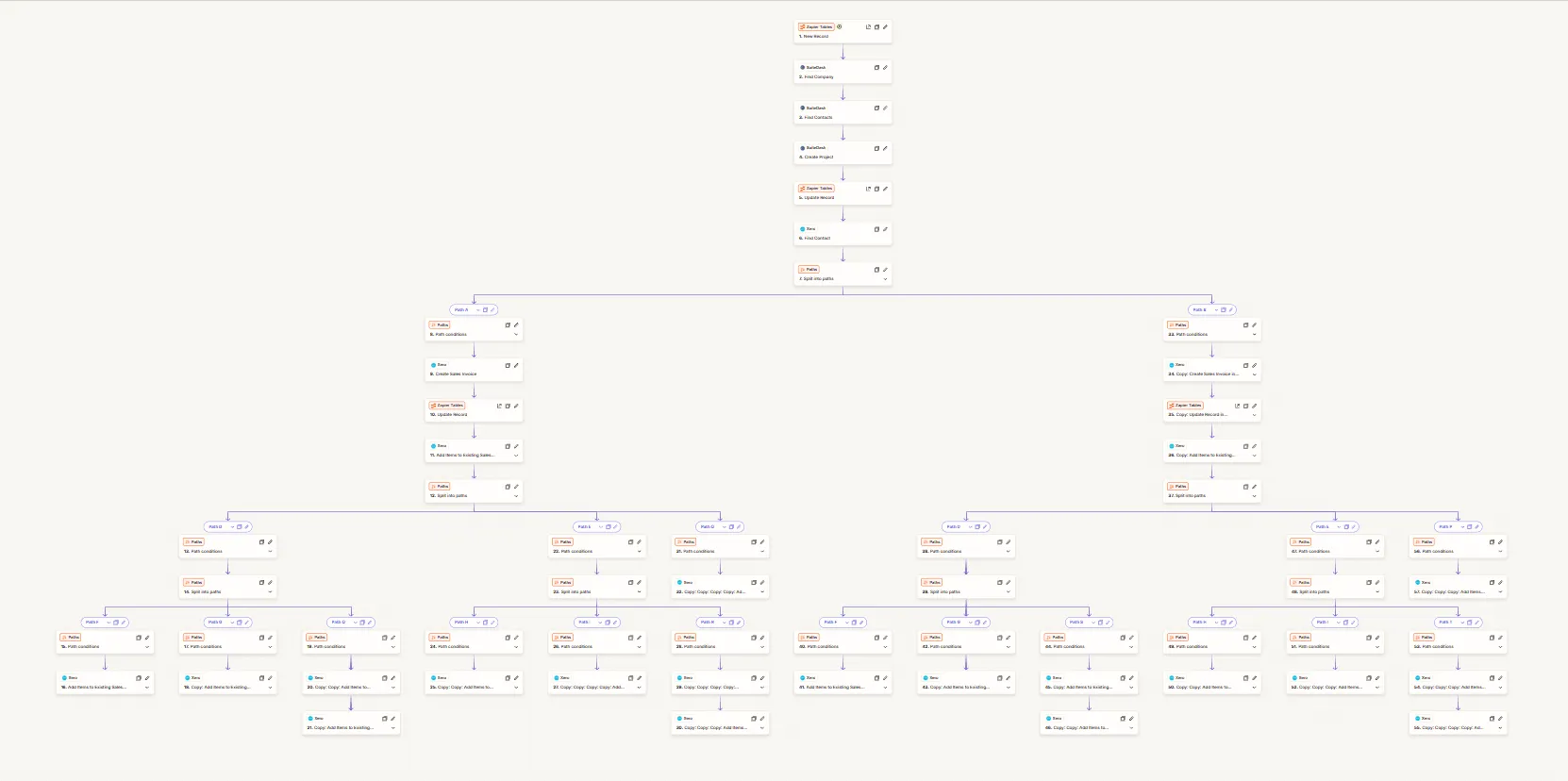The height and width of the screenshot is (781, 1568).
Task: Click pencil icon on step 37 Split into paths
Action: tap(1254, 487)
